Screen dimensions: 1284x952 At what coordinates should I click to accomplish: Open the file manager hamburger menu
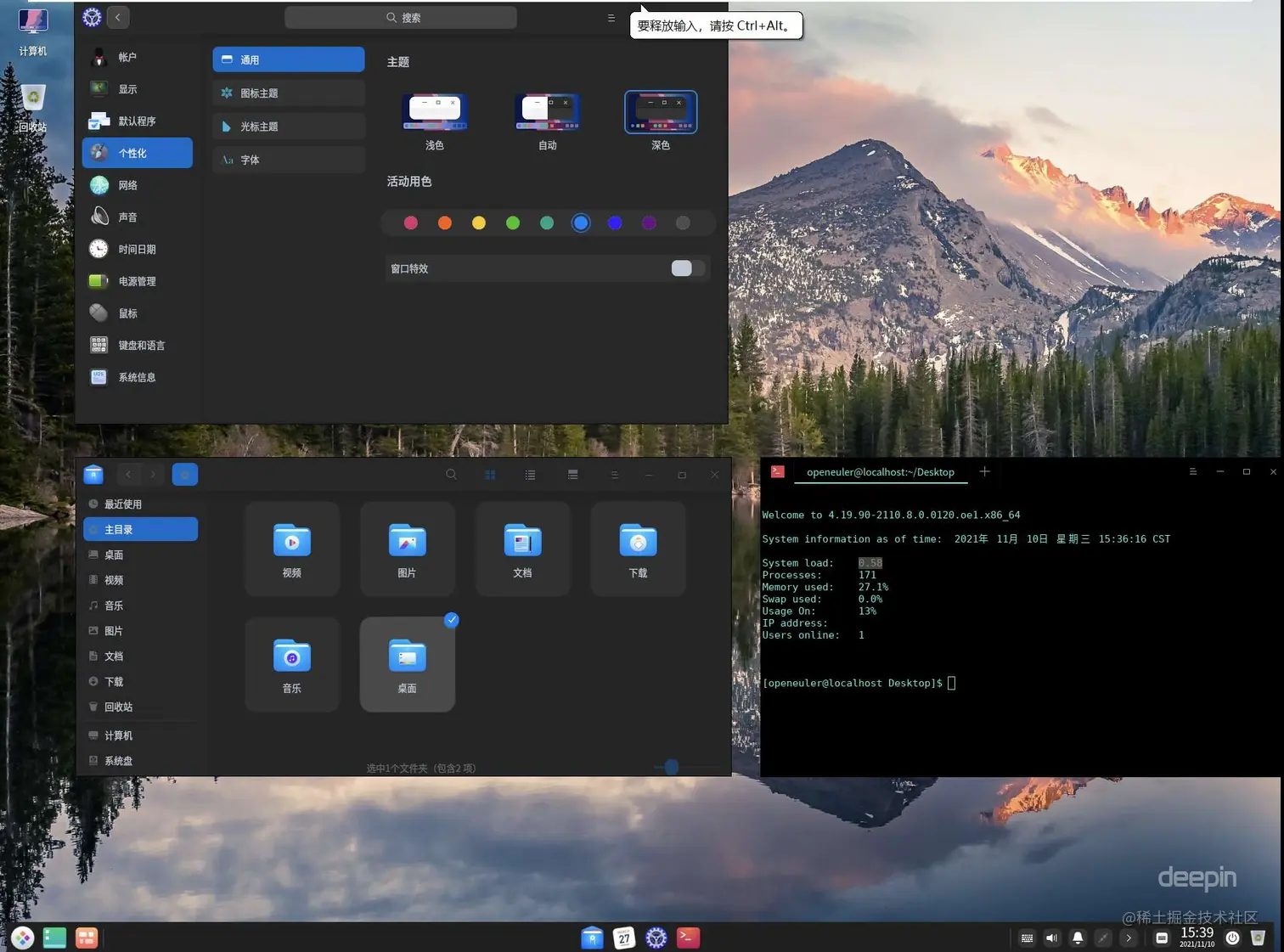pyautogui.click(x=614, y=475)
